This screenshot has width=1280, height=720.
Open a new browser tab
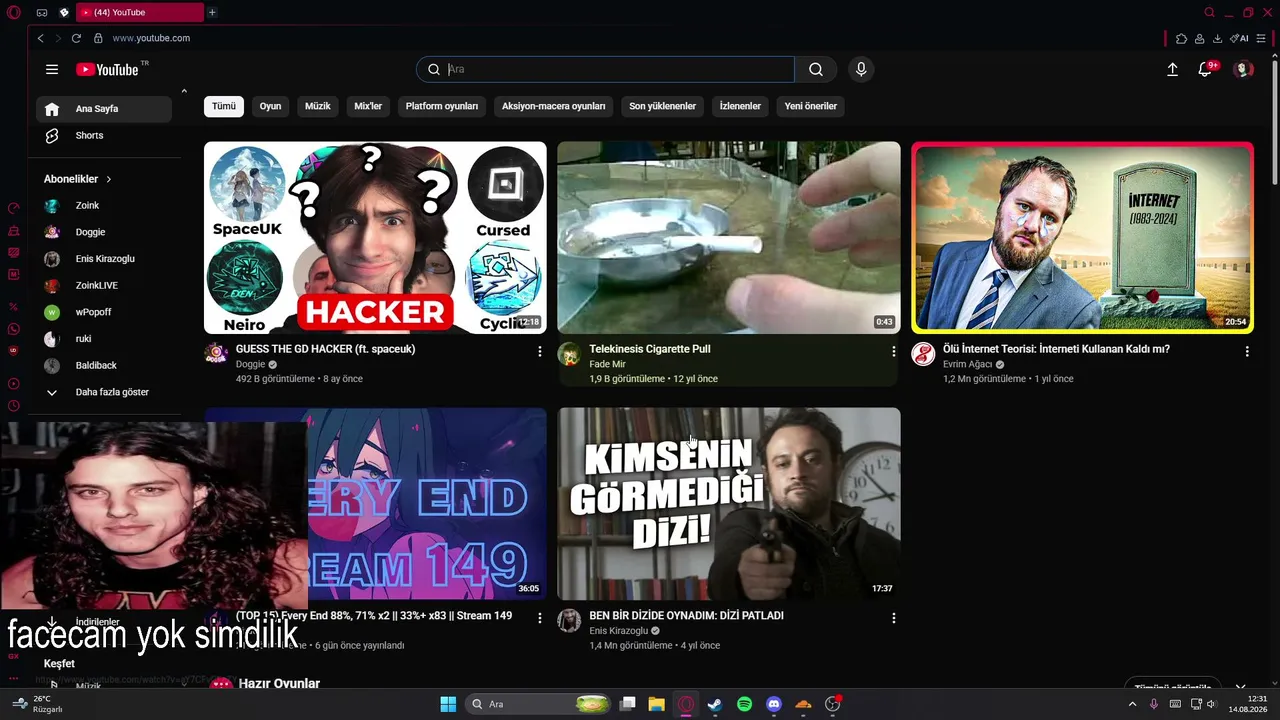pos(212,12)
